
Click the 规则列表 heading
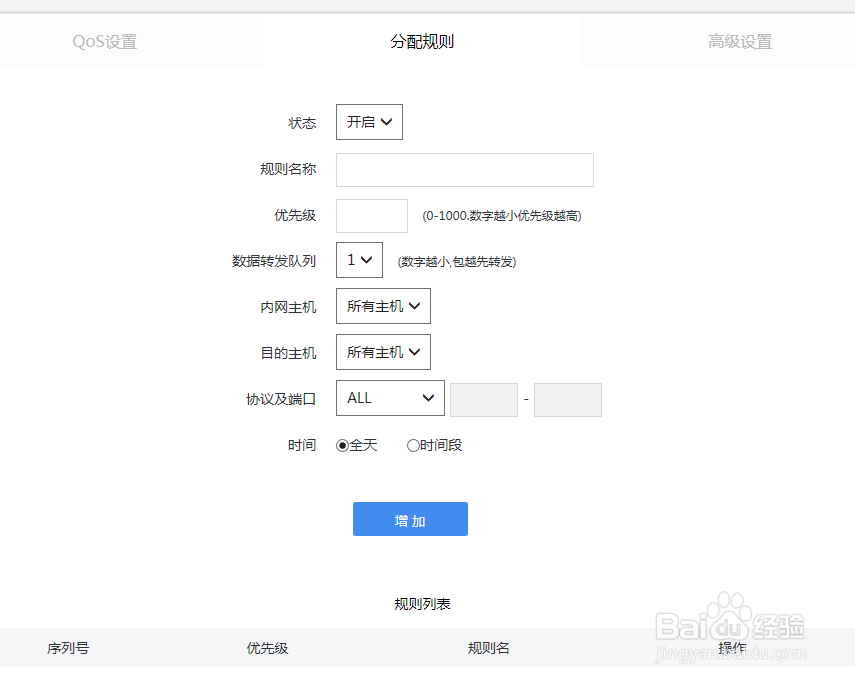click(422, 604)
